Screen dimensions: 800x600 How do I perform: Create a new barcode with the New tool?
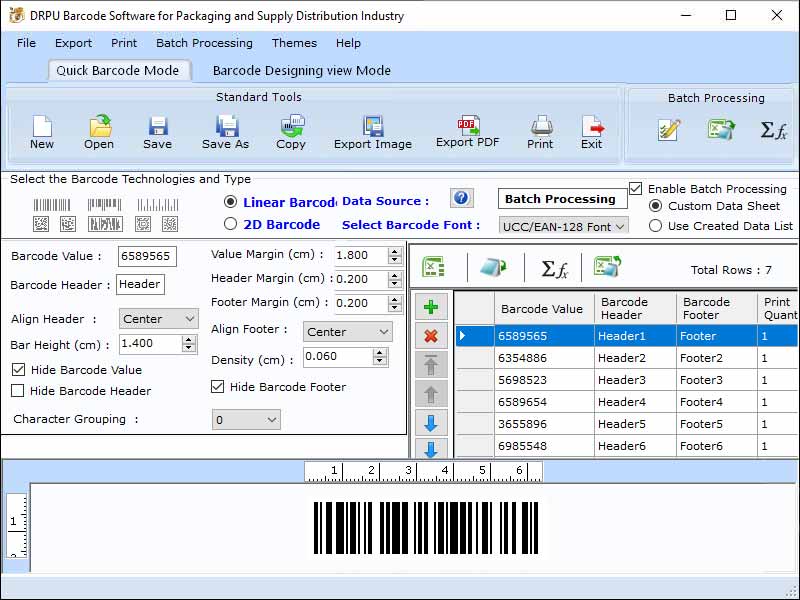[x=41, y=130]
